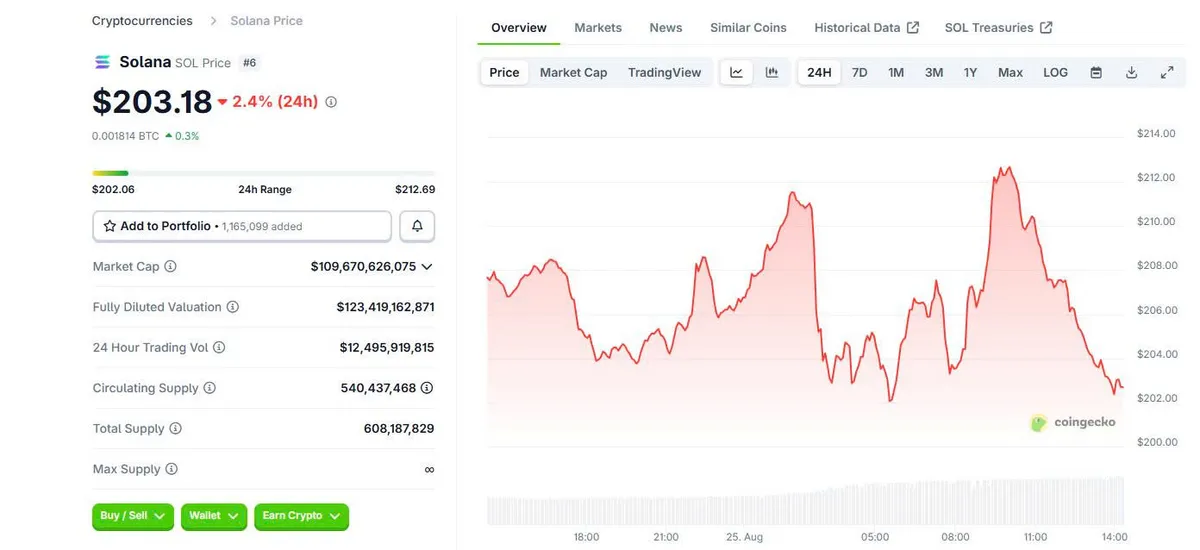Image resolution: width=1200 pixels, height=550 pixels.
Task: Click the 24 Hour Trading Vol info icon
Action: (x=219, y=347)
